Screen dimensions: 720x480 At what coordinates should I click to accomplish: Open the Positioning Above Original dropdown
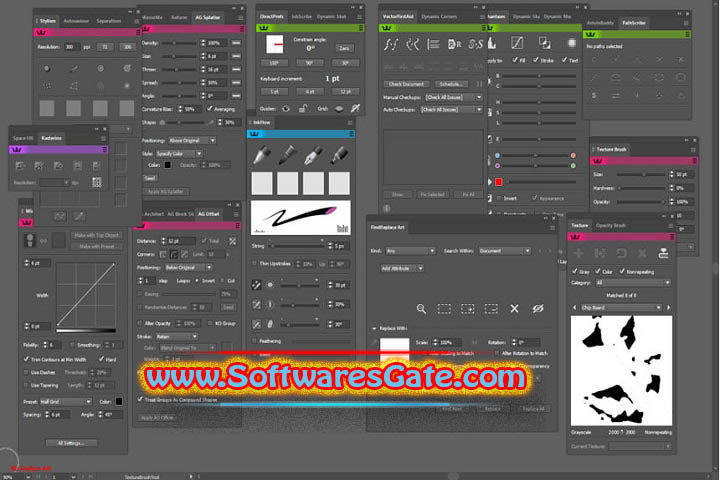pos(192,140)
